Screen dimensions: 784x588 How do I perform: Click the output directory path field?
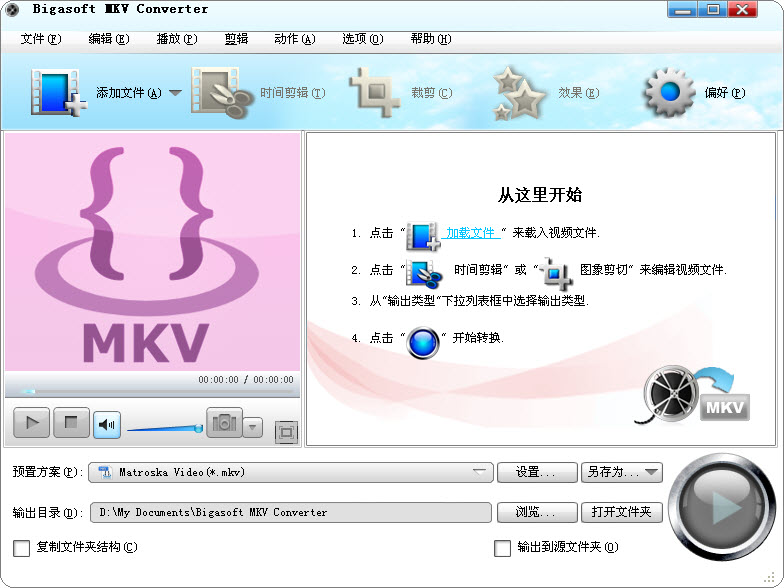[x=290, y=512]
